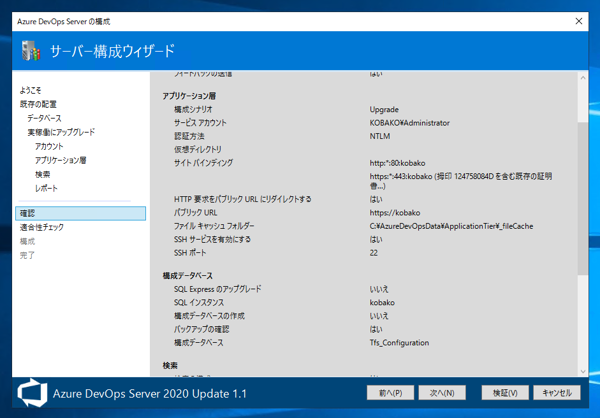
Task: Click the SSH サービスを有効にする label
Action: click(212, 239)
